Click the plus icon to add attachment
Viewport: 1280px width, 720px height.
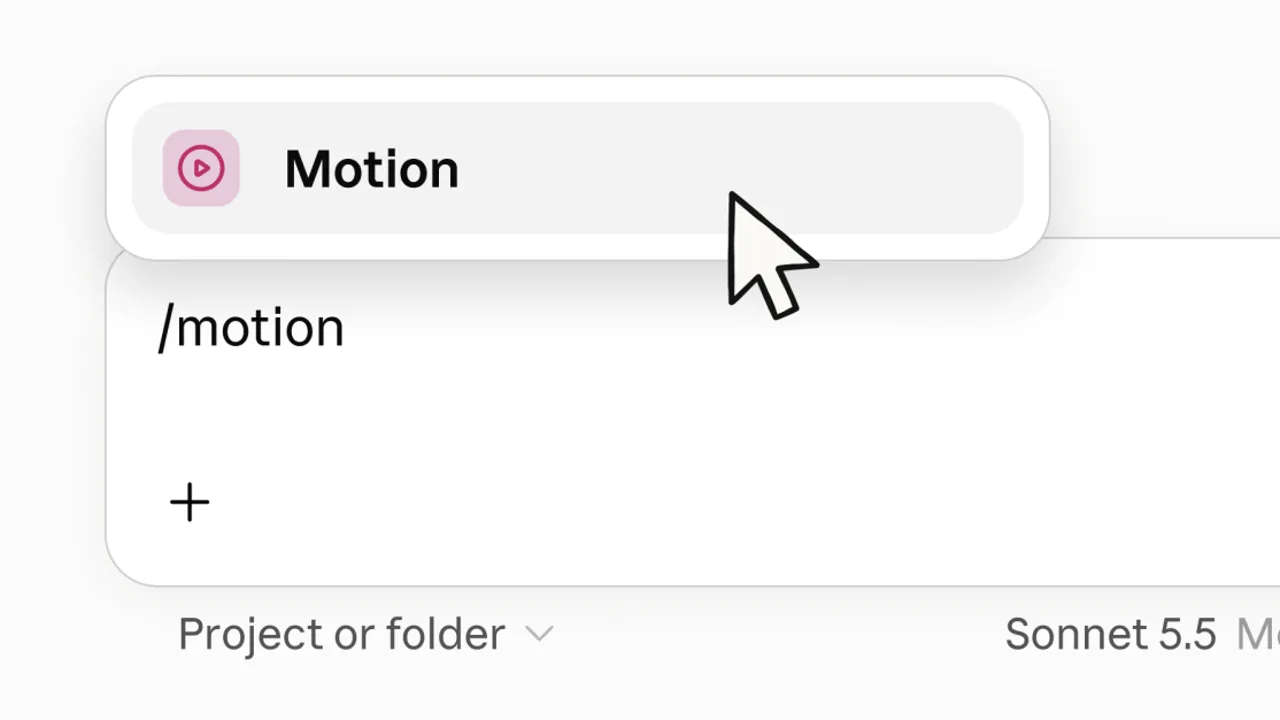[x=190, y=502]
